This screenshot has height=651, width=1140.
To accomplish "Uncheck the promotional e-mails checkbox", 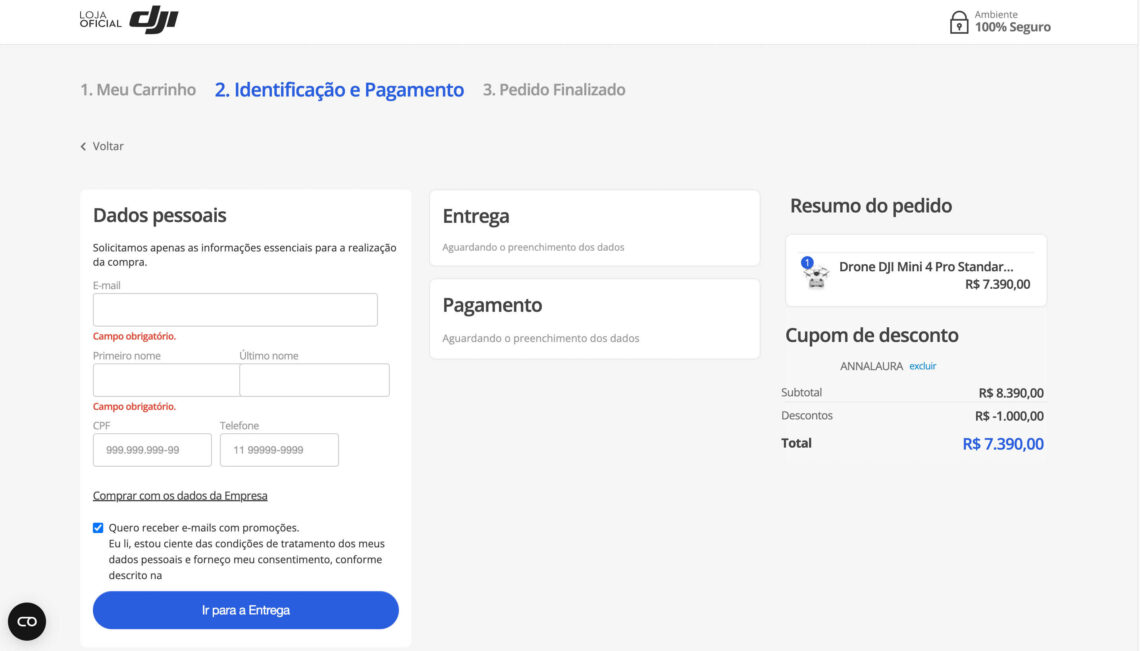I will coord(98,528).
